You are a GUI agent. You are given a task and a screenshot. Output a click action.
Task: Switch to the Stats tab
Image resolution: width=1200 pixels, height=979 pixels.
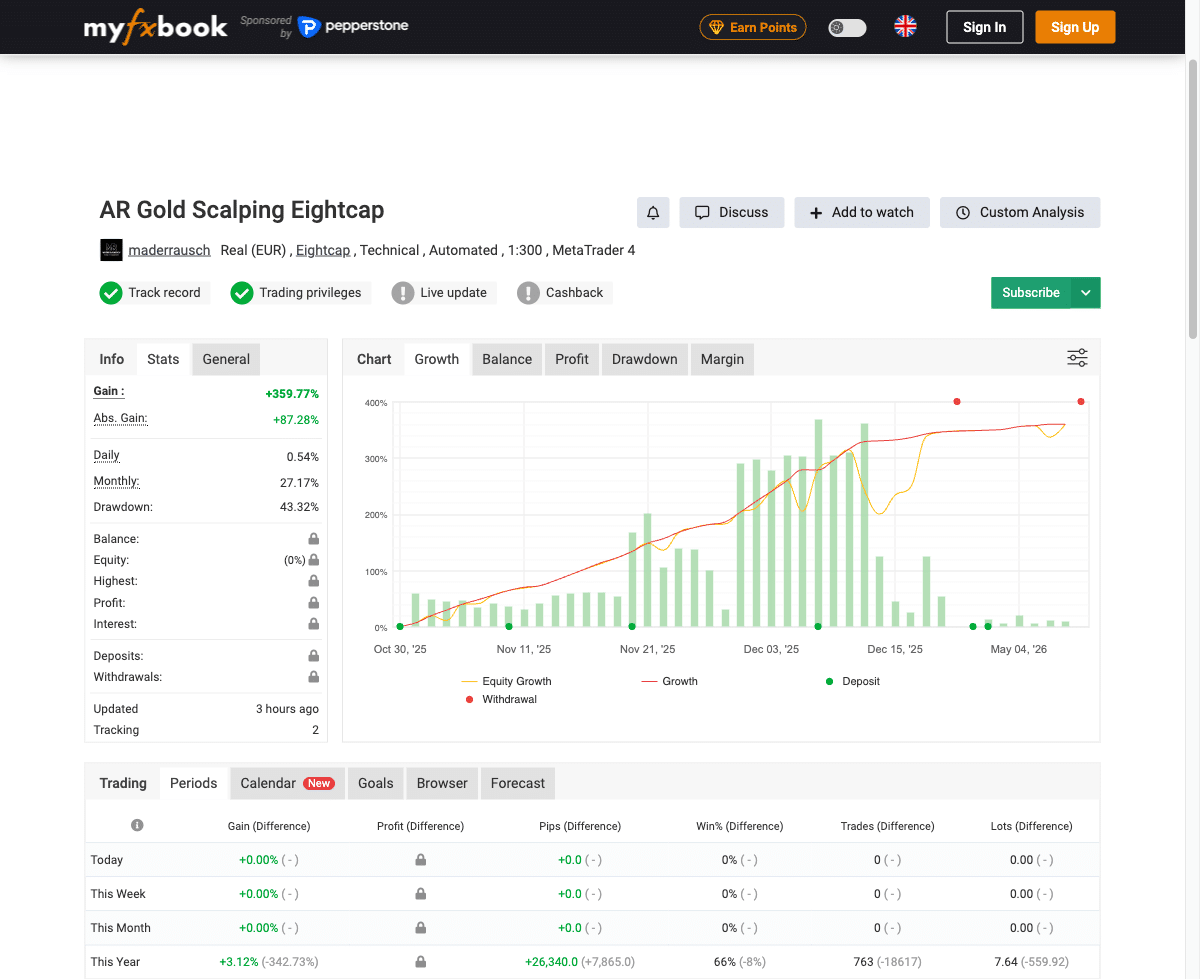click(x=163, y=359)
